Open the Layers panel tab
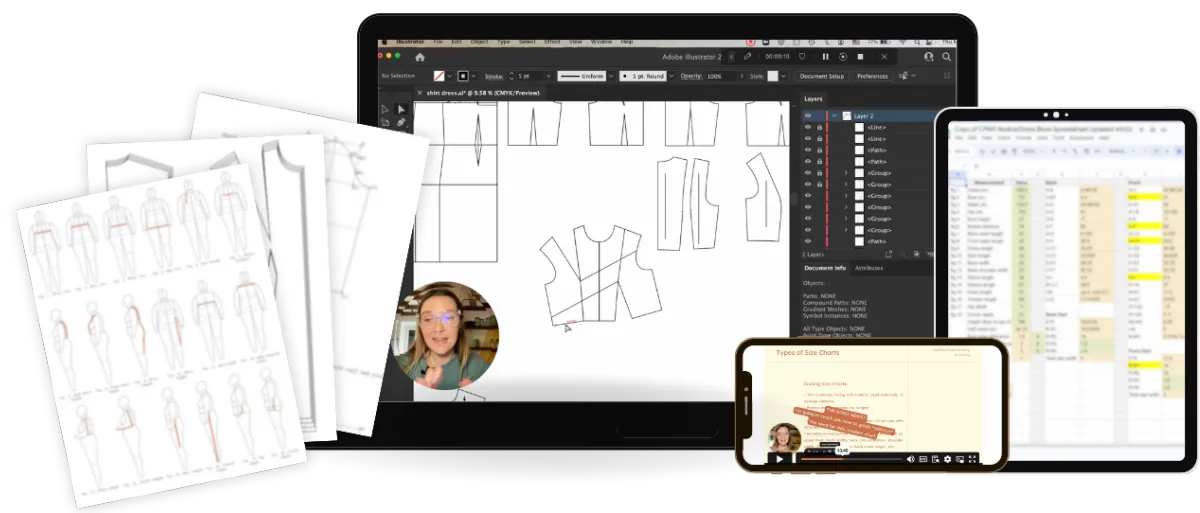 click(x=813, y=99)
